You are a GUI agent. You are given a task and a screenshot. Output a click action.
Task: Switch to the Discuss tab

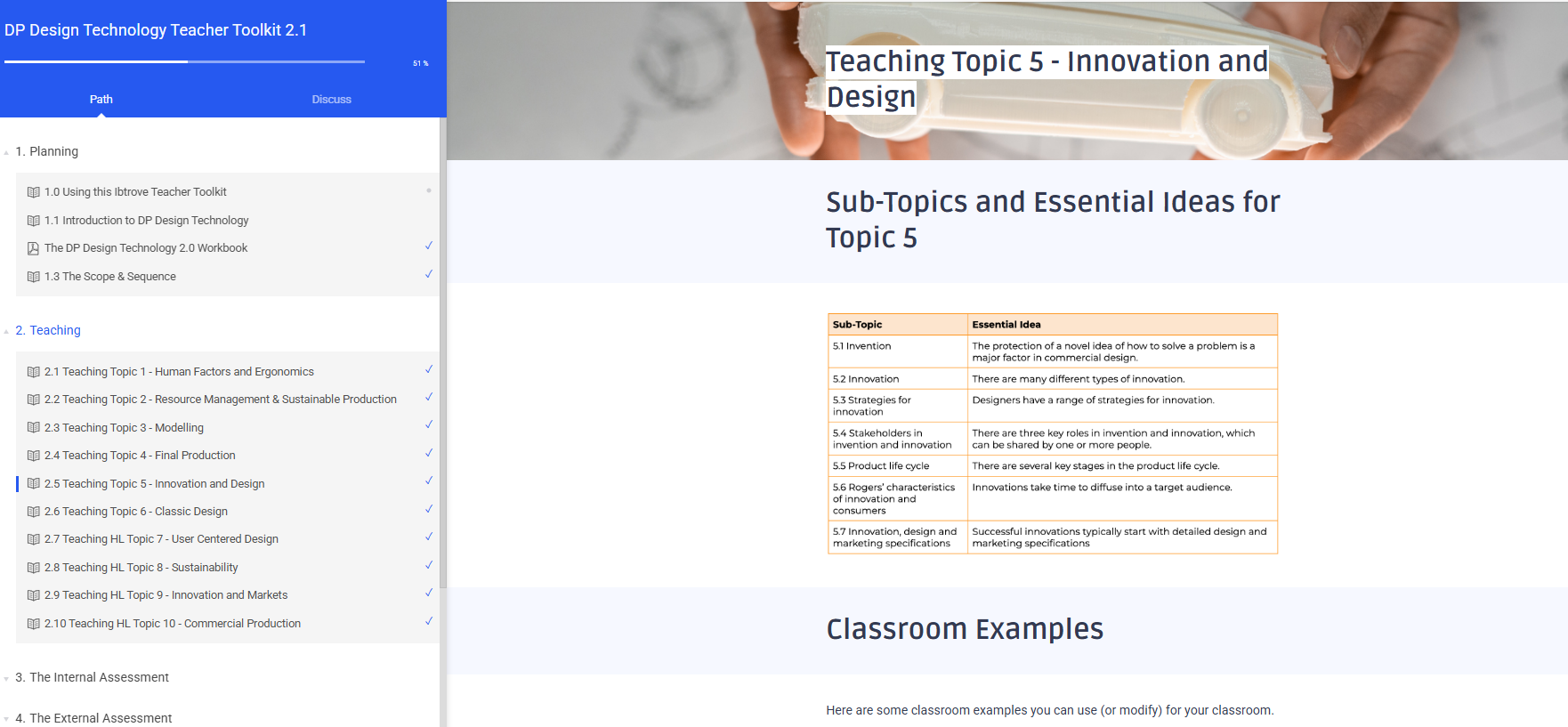[x=331, y=100]
